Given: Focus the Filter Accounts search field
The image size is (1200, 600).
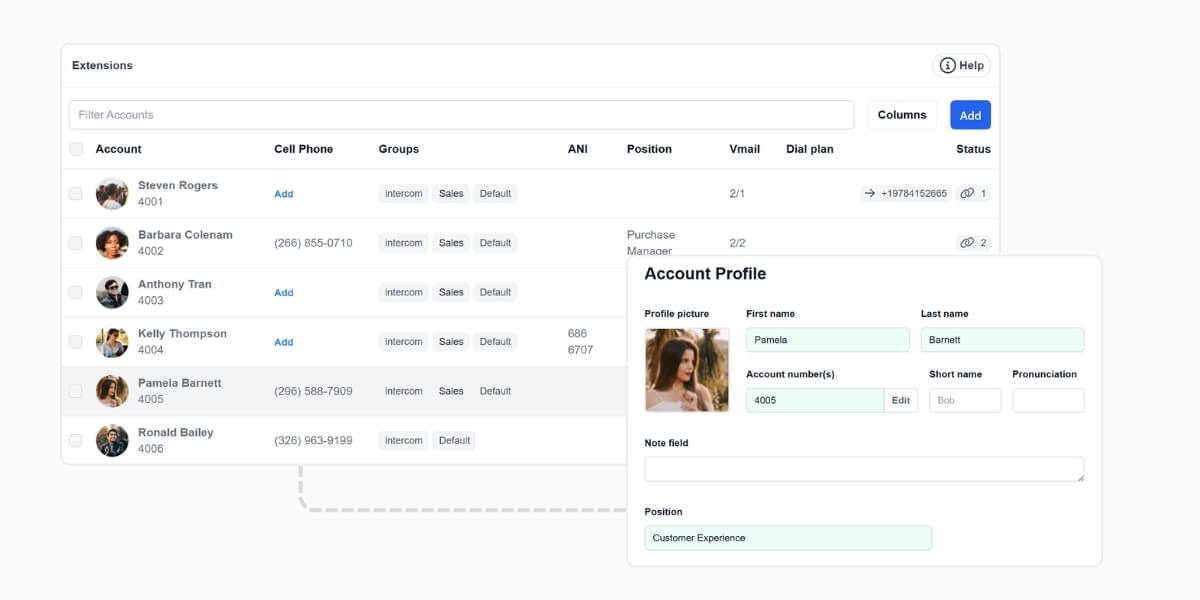Looking at the screenshot, I should [461, 115].
